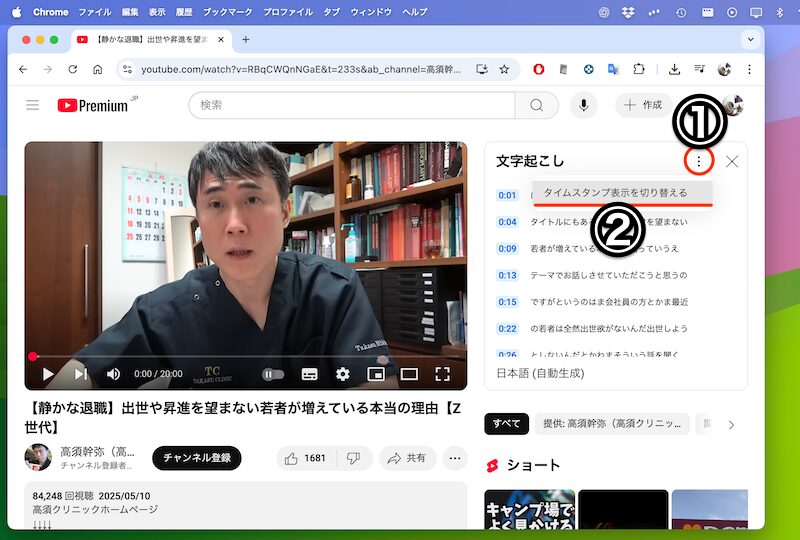800x540 pixels.
Task: Open Chrome extensions puzzle icon
Action: [638, 69]
